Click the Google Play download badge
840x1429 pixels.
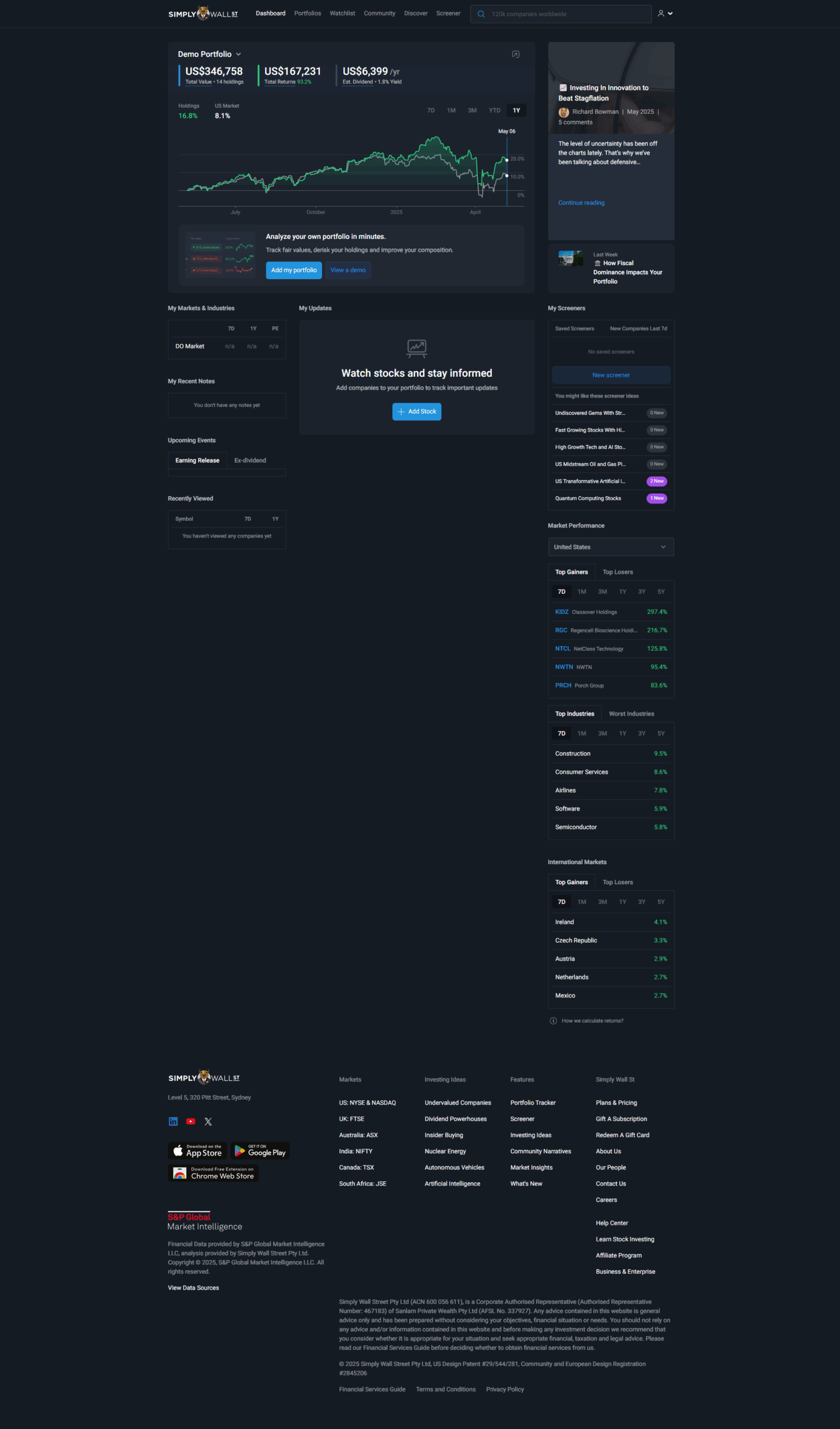pyautogui.click(x=260, y=1150)
